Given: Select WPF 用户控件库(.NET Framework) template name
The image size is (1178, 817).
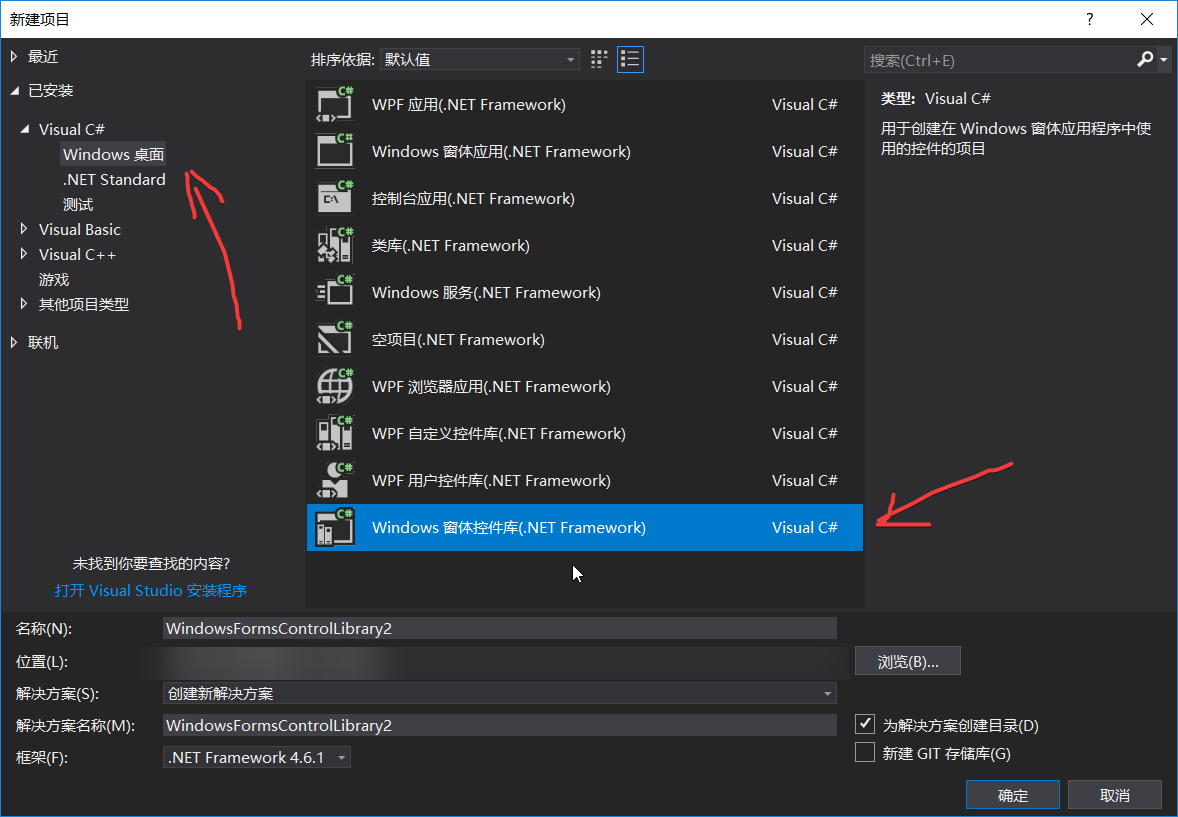Looking at the screenshot, I should pos(491,480).
